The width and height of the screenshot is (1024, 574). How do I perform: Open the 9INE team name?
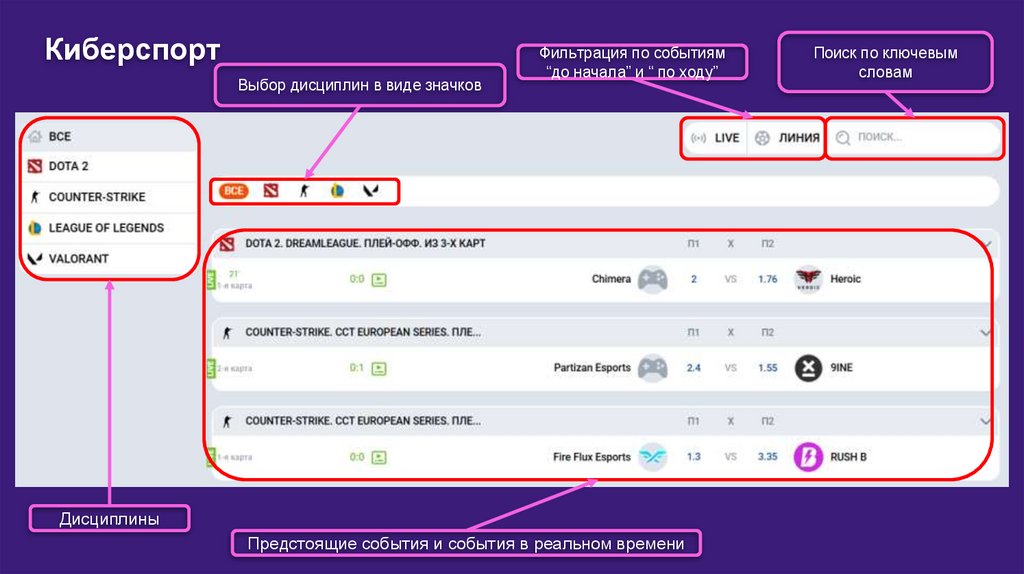[x=841, y=368]
